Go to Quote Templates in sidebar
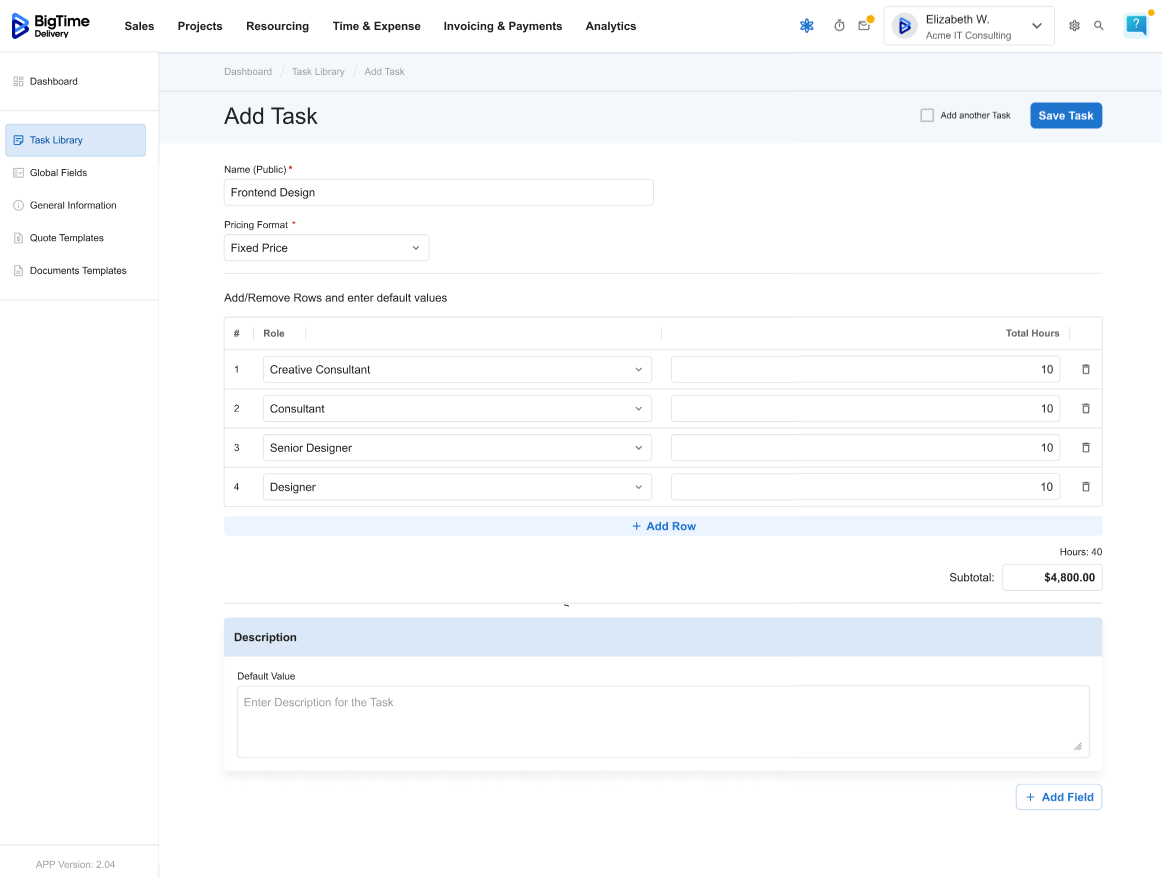The image size is (1162, 878). click(66, 238)
